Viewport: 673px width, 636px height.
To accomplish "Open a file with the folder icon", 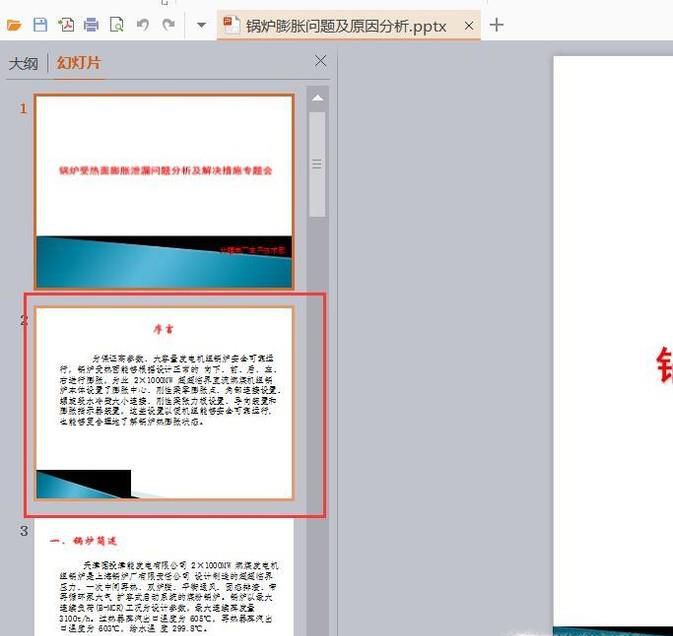I will pyautogui.click(x=14, y=25).
